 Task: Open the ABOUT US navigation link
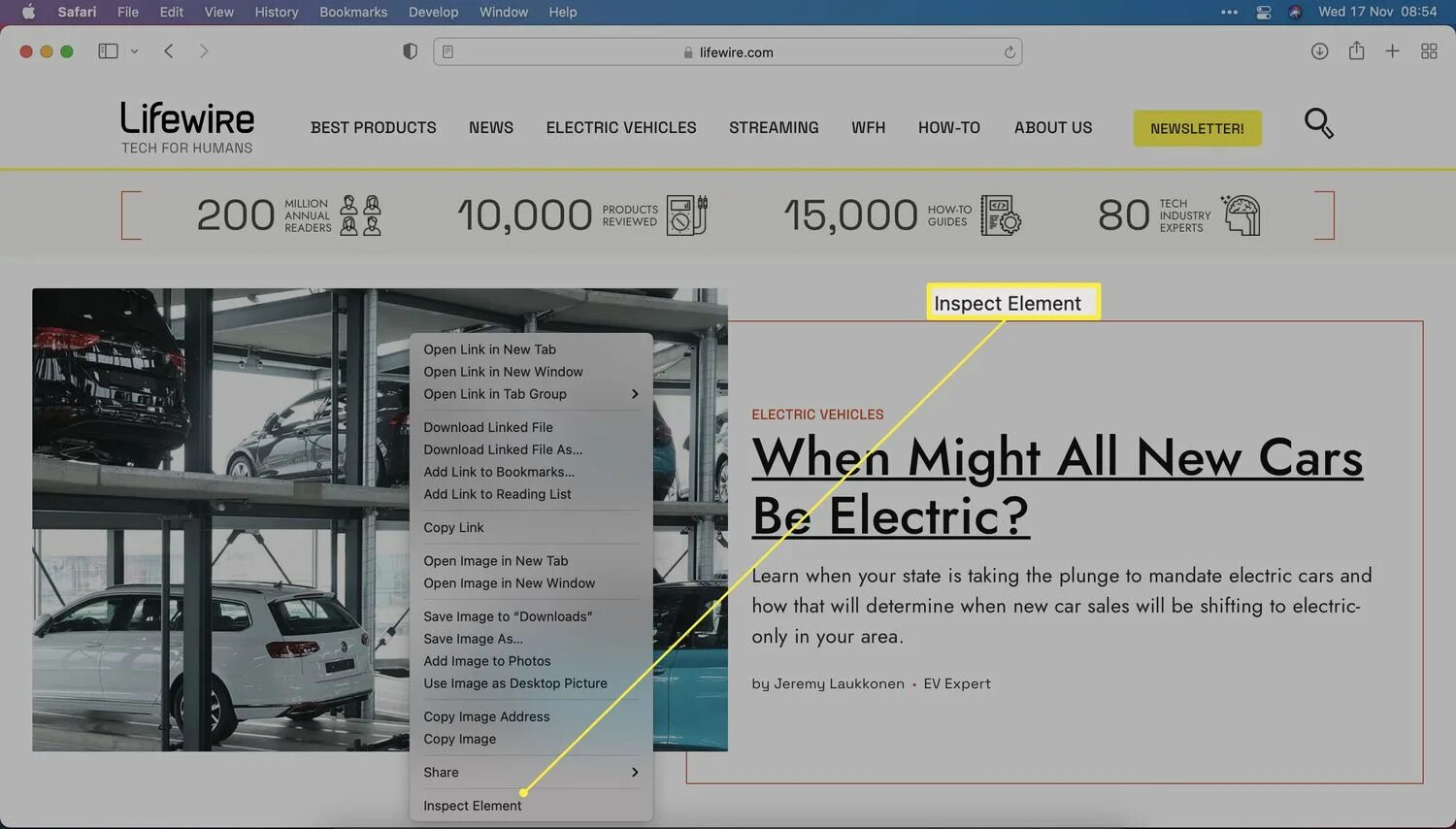[1053, 127]
